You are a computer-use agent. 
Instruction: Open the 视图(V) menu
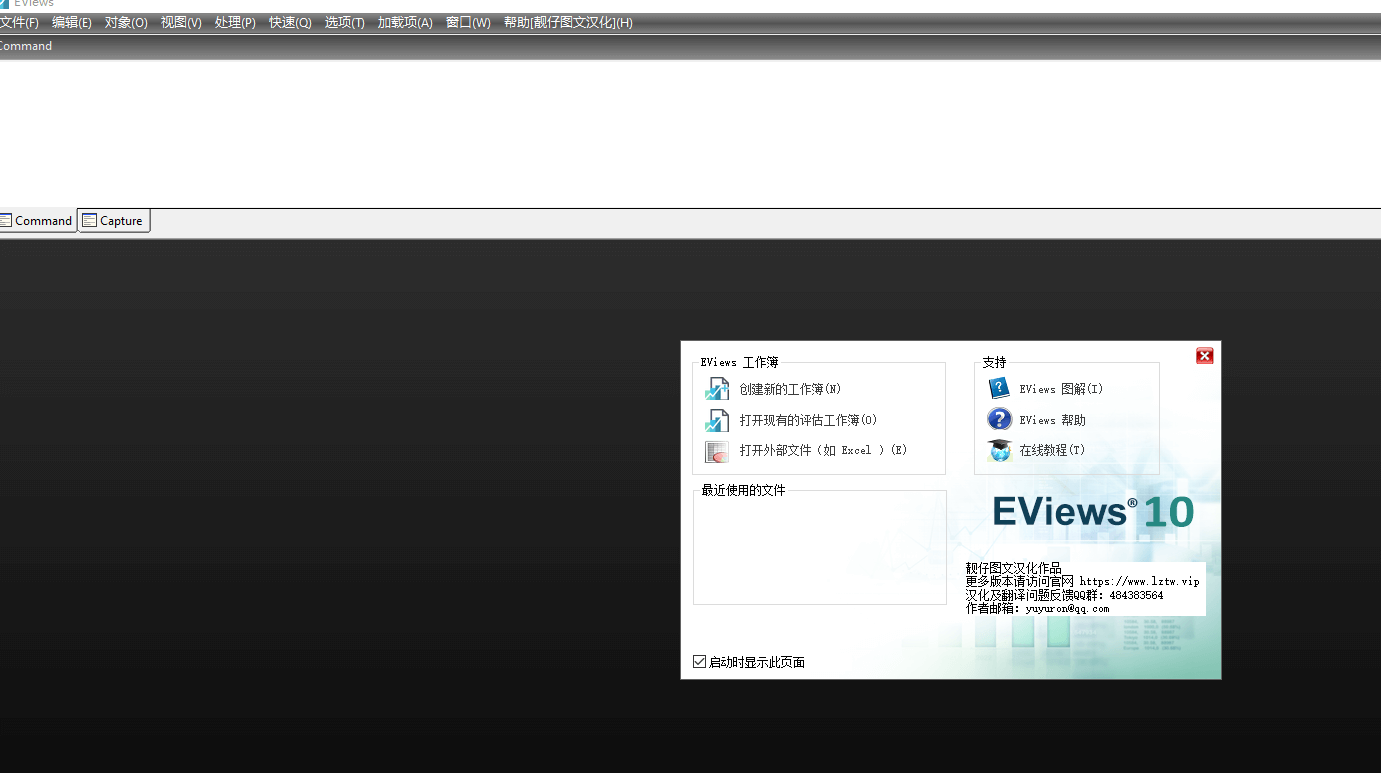(x=181, y=23)
